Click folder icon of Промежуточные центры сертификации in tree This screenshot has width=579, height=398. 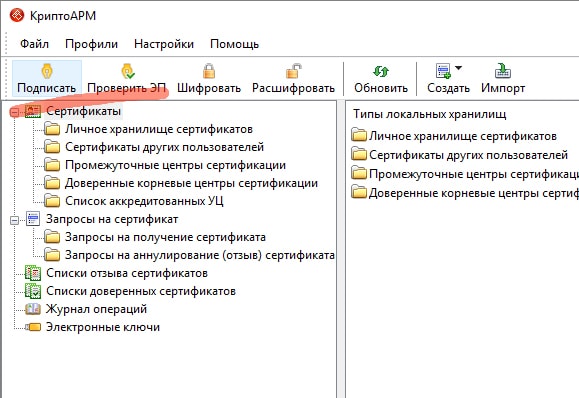tap(52, 165)
